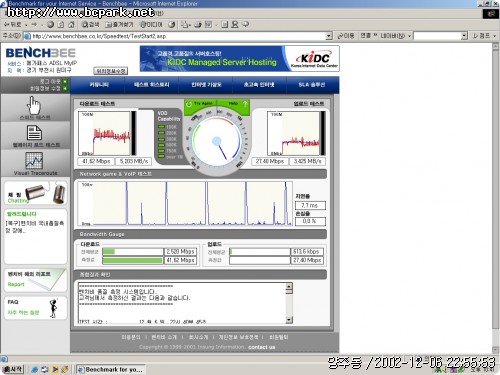Open Favorites (즐겨찾기) from toolbar
Image resolution: width=500 pixels, height=375 pixels.
(x=119, y=24)
